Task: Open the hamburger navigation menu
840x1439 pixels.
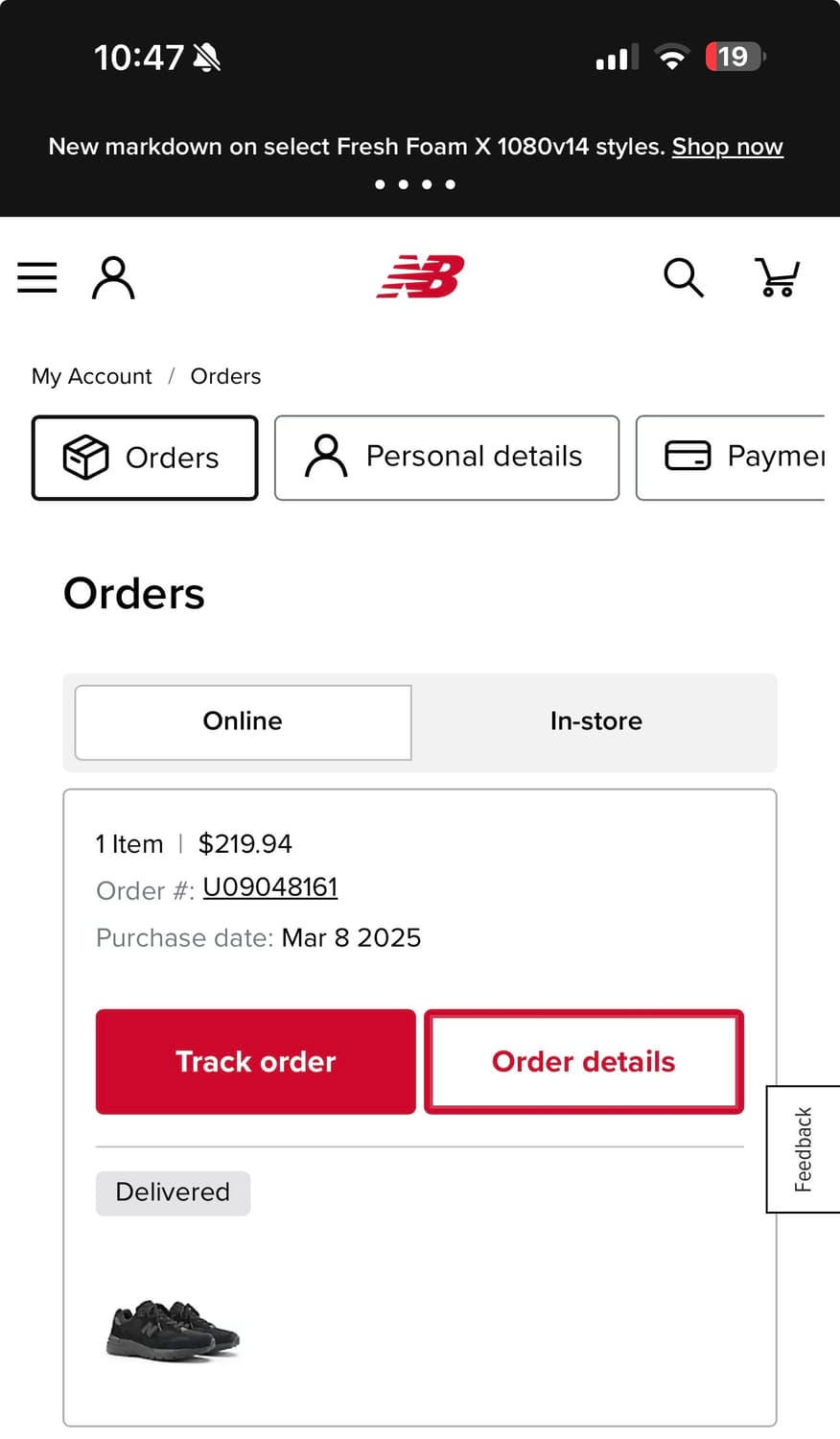Action: coord(37,277)
